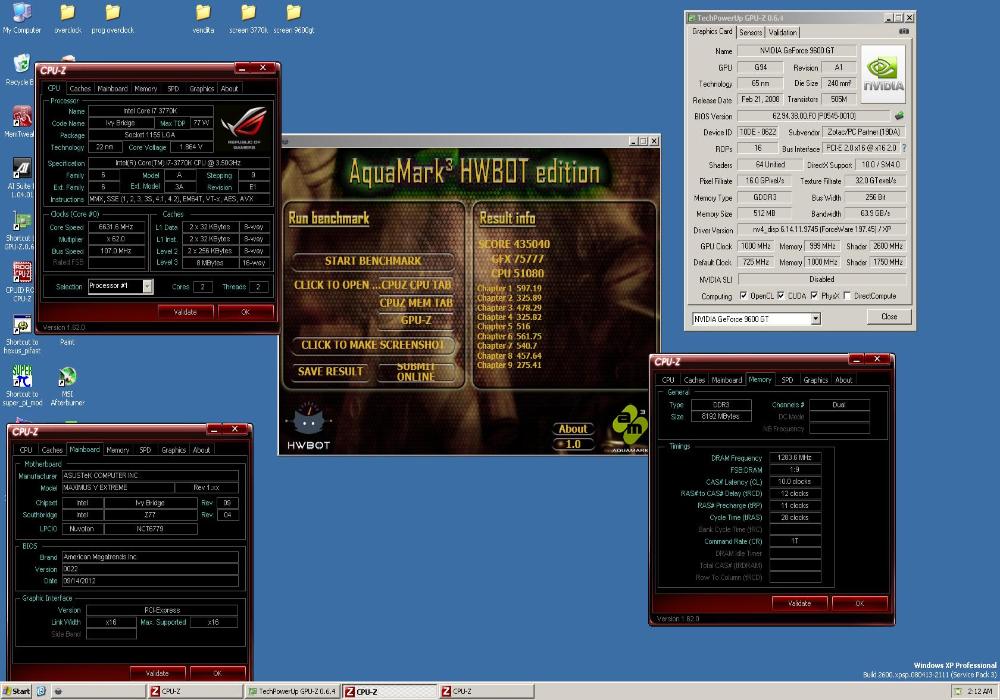The width and height of the screenshot is (1000, 700).
Task: Click the taskbar clock showing 2:12 AM
Action: tap(980, 691)
